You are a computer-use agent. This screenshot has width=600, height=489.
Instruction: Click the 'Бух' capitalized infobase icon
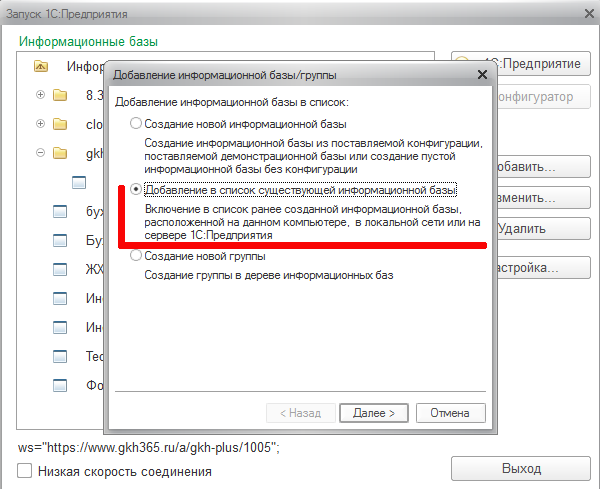(60, 240)
